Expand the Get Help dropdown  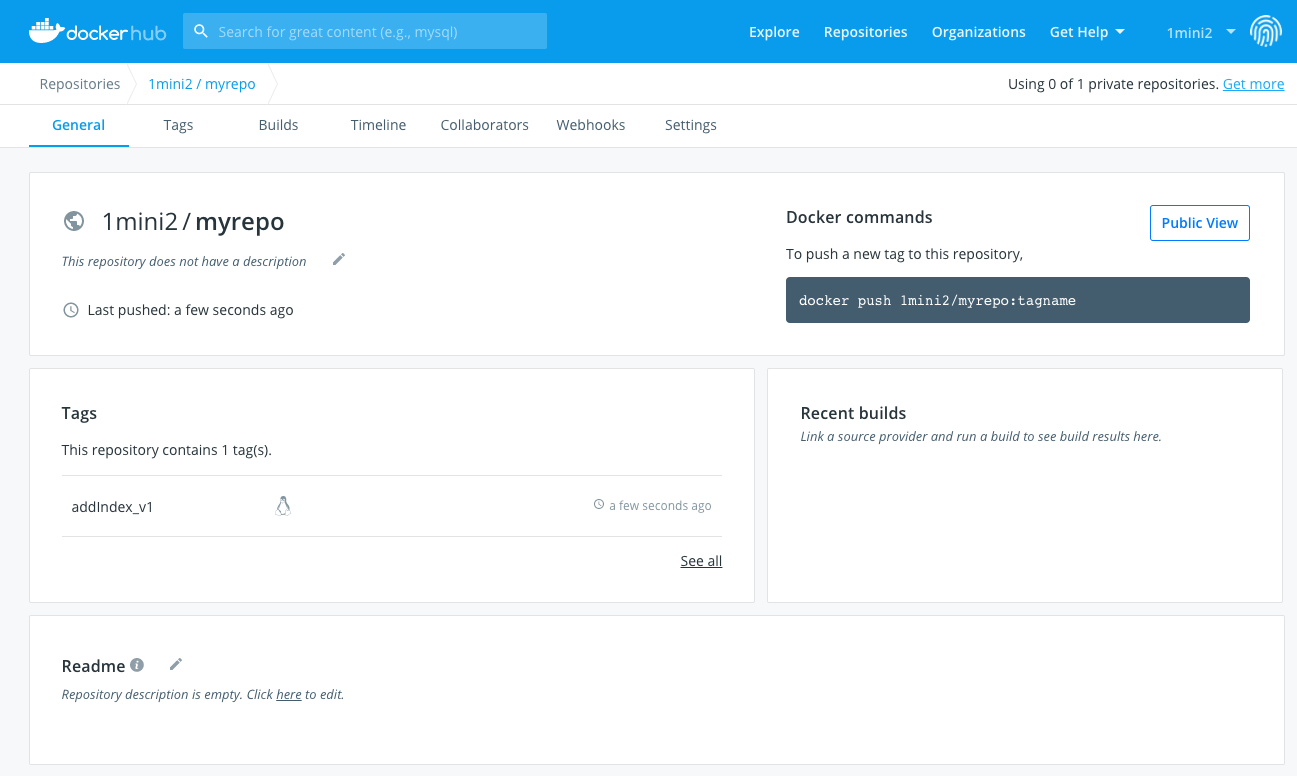click(x=1087, y=32)
